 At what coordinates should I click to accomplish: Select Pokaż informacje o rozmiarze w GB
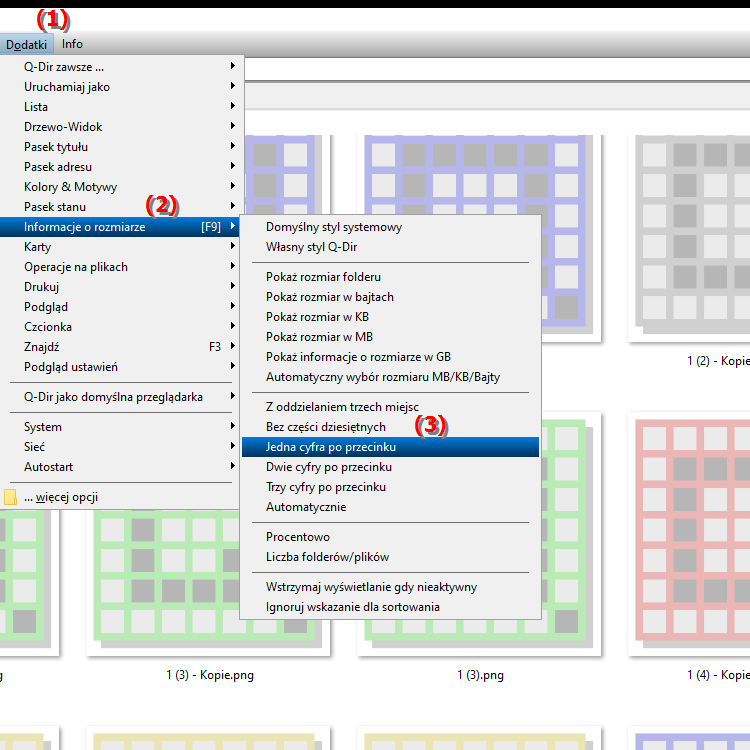[390, 357]
